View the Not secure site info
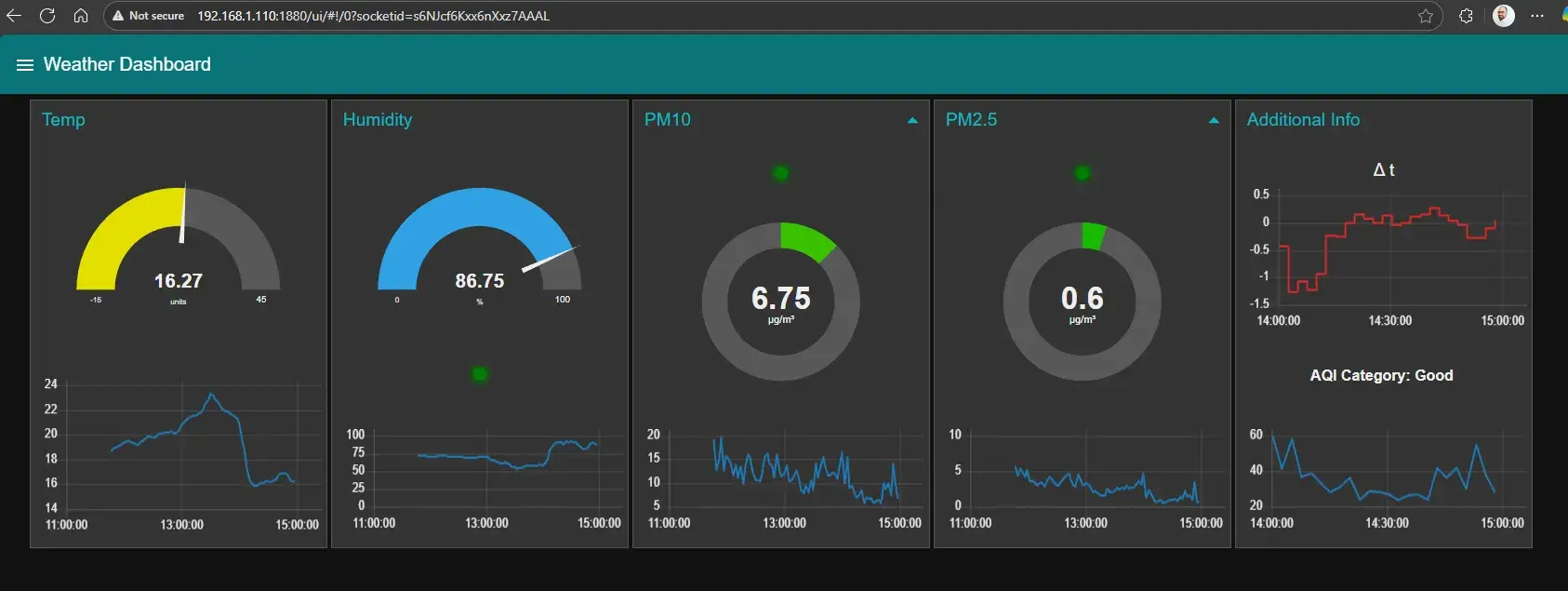This screenshot has height=591, width=1568. [x=148, y=16]
